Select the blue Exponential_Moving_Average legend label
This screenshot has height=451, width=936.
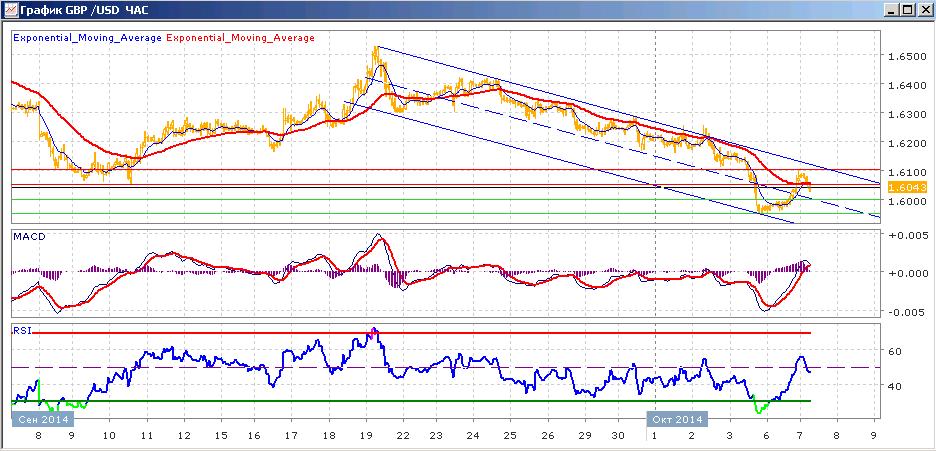(87, 38)
